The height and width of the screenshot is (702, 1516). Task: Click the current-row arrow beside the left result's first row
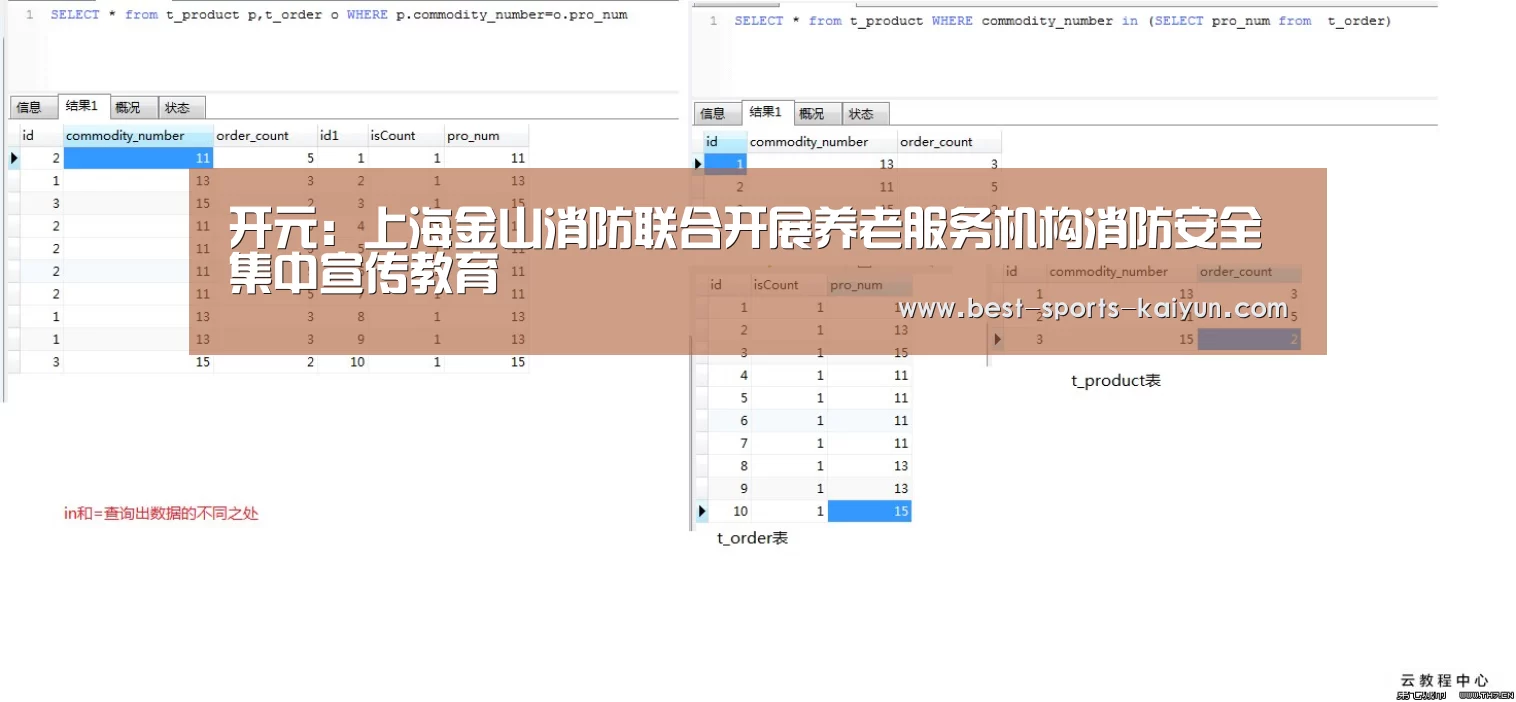coord(13,158)
